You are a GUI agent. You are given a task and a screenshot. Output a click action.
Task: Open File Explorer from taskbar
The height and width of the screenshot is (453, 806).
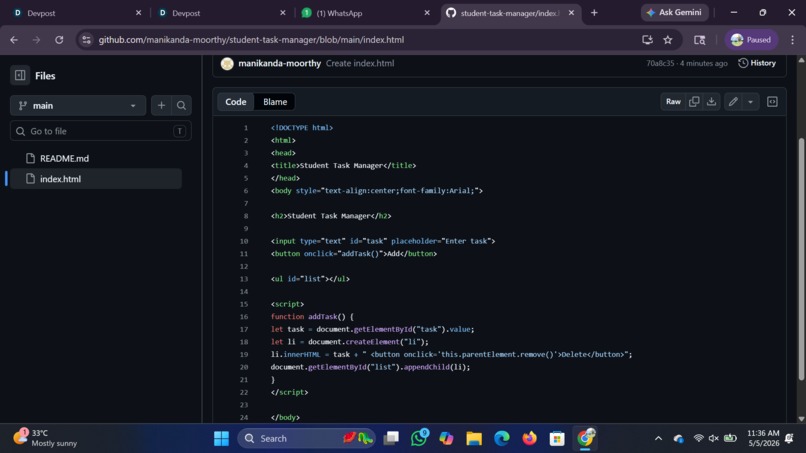474,439
